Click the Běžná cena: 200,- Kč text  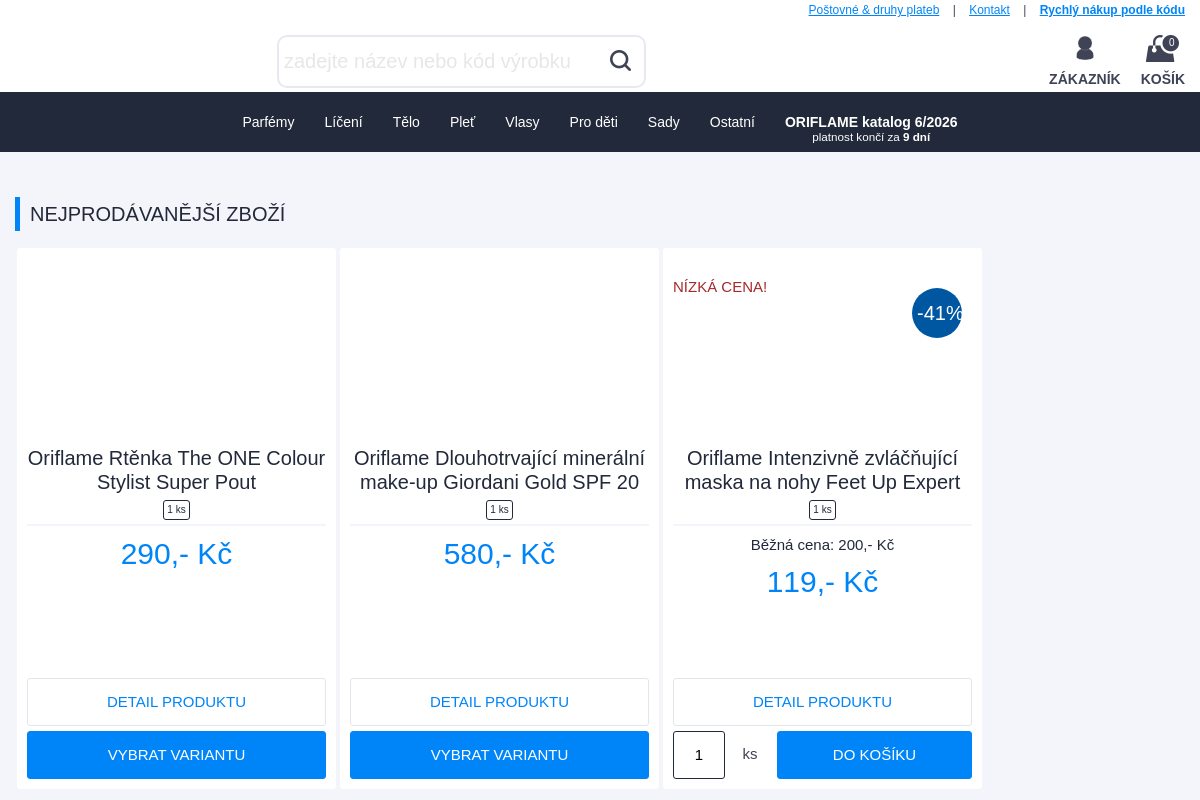click(x=822, y=545)
